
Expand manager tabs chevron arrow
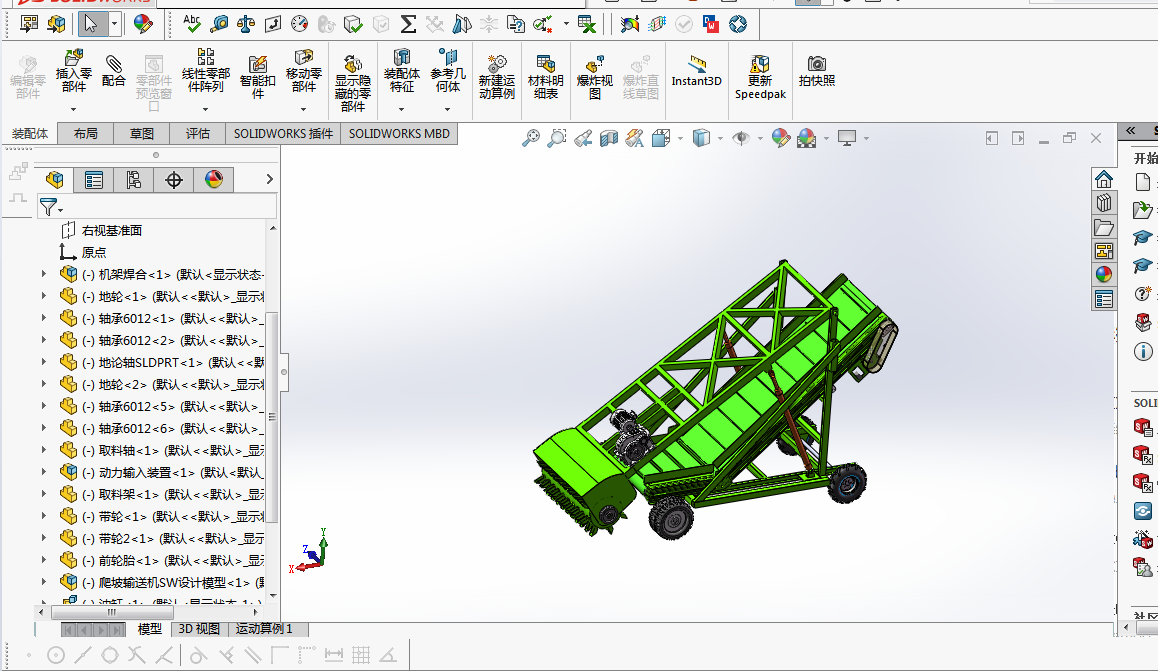(270, 179)
